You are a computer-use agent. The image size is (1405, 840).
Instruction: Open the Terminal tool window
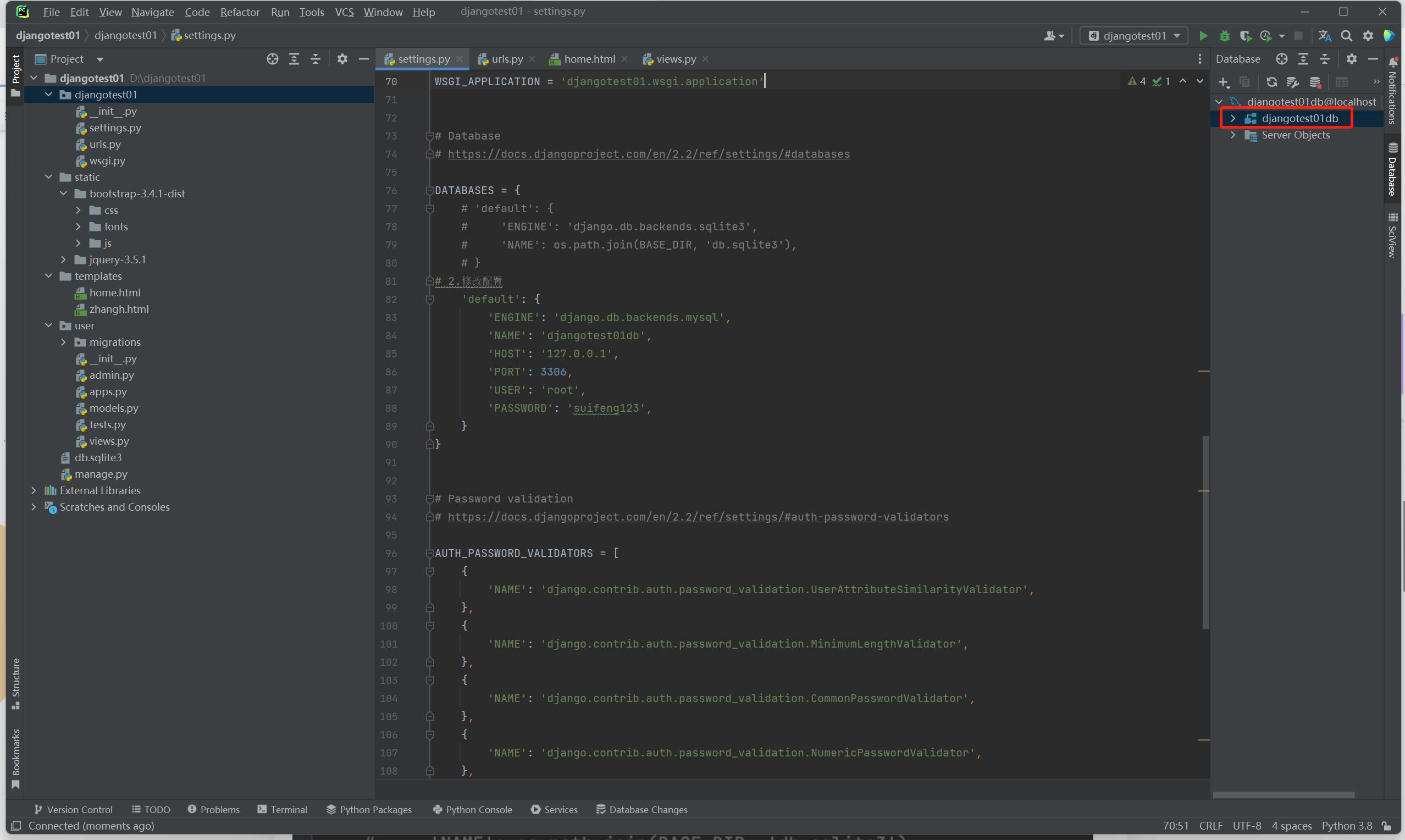pyautogui.click(x=283, y=809)
